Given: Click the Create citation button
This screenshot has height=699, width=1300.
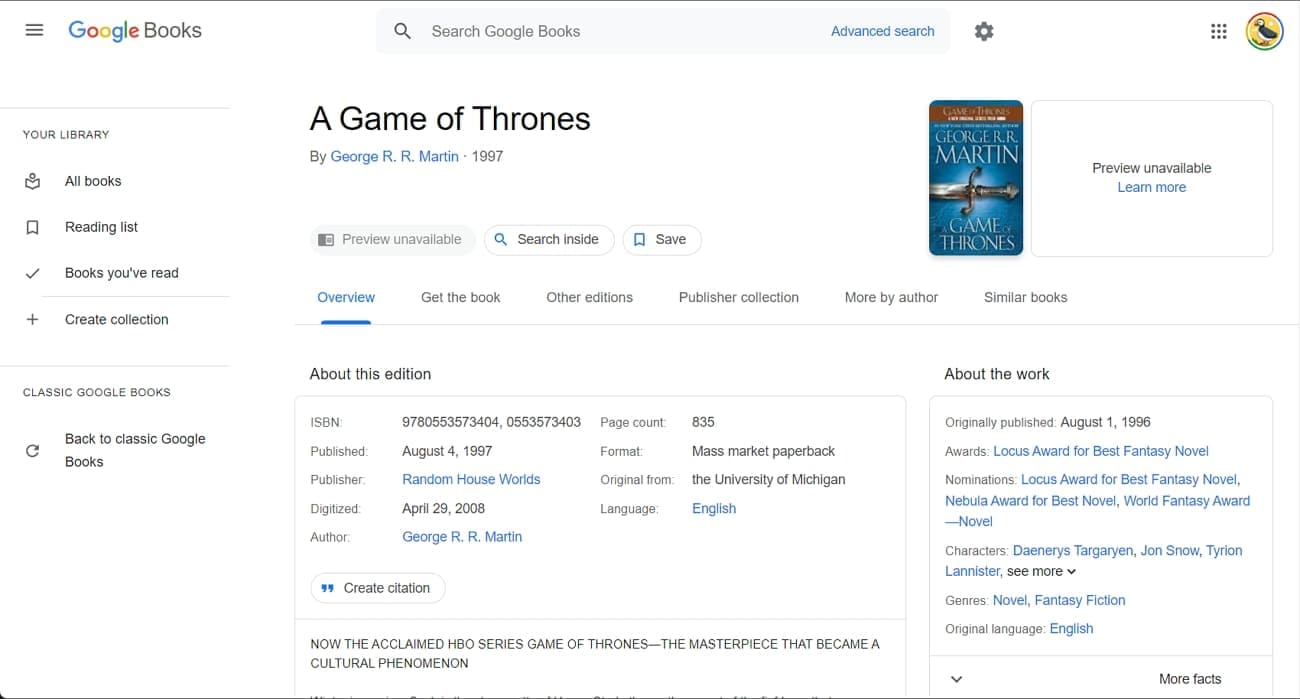Looking at the screenshot, I should point(377,588).
